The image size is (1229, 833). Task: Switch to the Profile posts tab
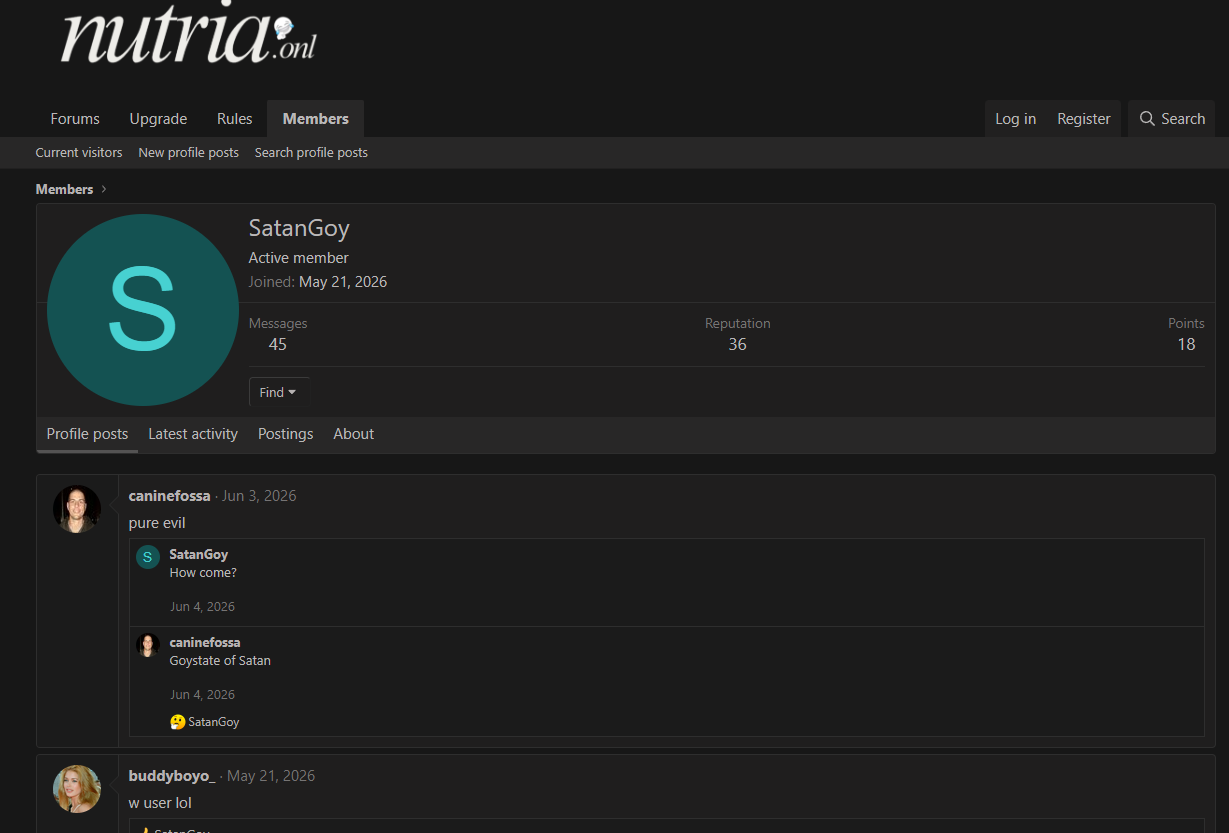click(x=88, y=434)
